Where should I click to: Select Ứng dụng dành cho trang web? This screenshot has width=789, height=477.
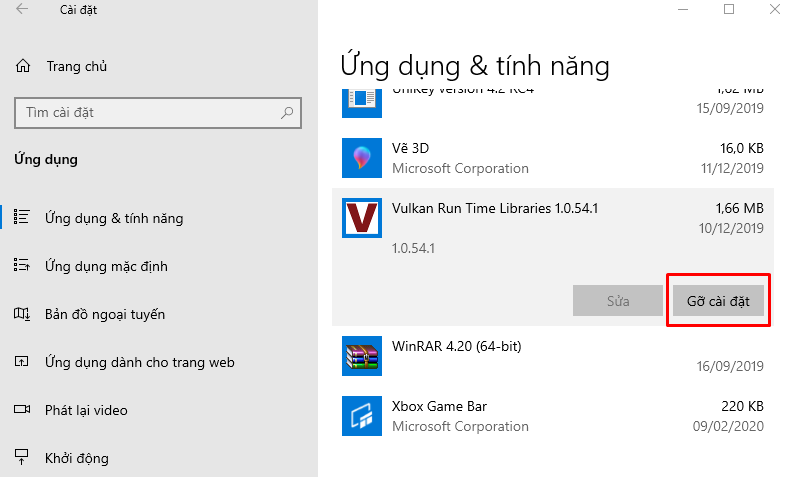coord(139,362)
